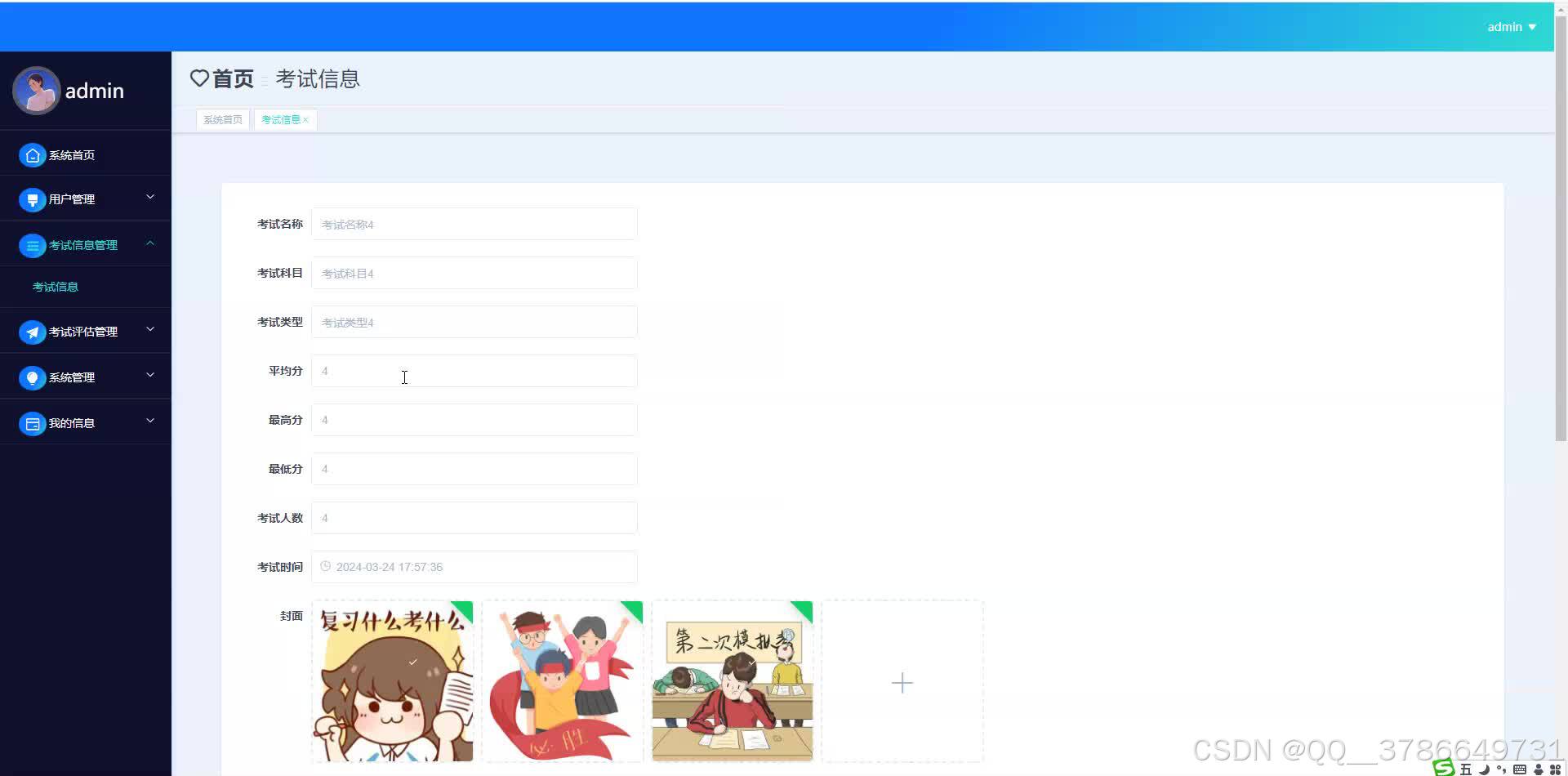Expand the 系统管理 menu chevron
Image resolution: width=1568 pixels, height=776 pixels.
pyautogui.click(x=150, y=375)
